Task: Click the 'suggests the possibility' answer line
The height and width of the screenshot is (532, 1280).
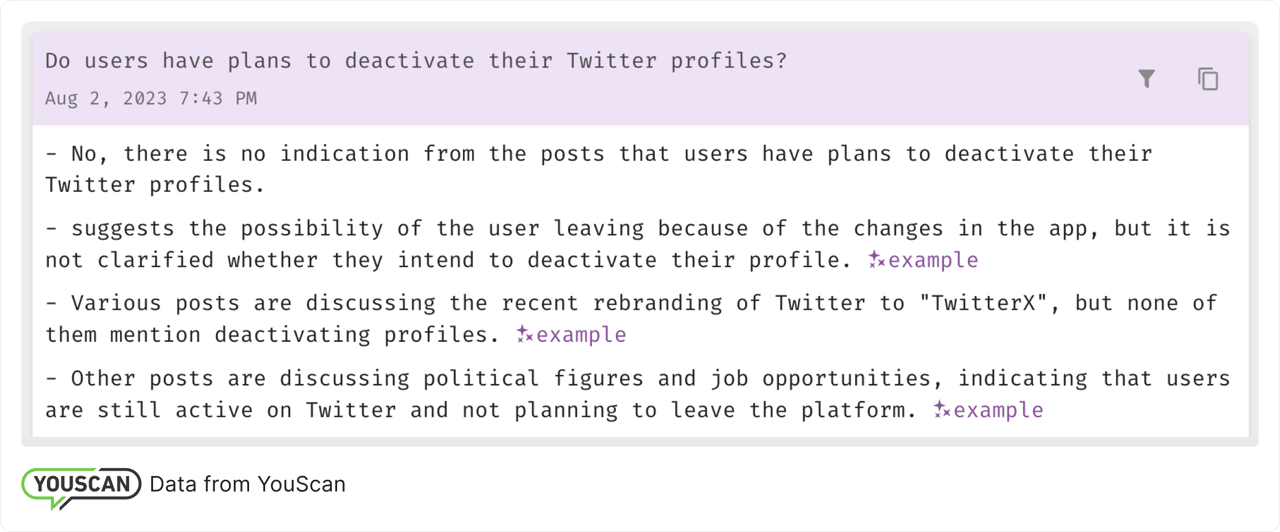Action: coord(637,228)
